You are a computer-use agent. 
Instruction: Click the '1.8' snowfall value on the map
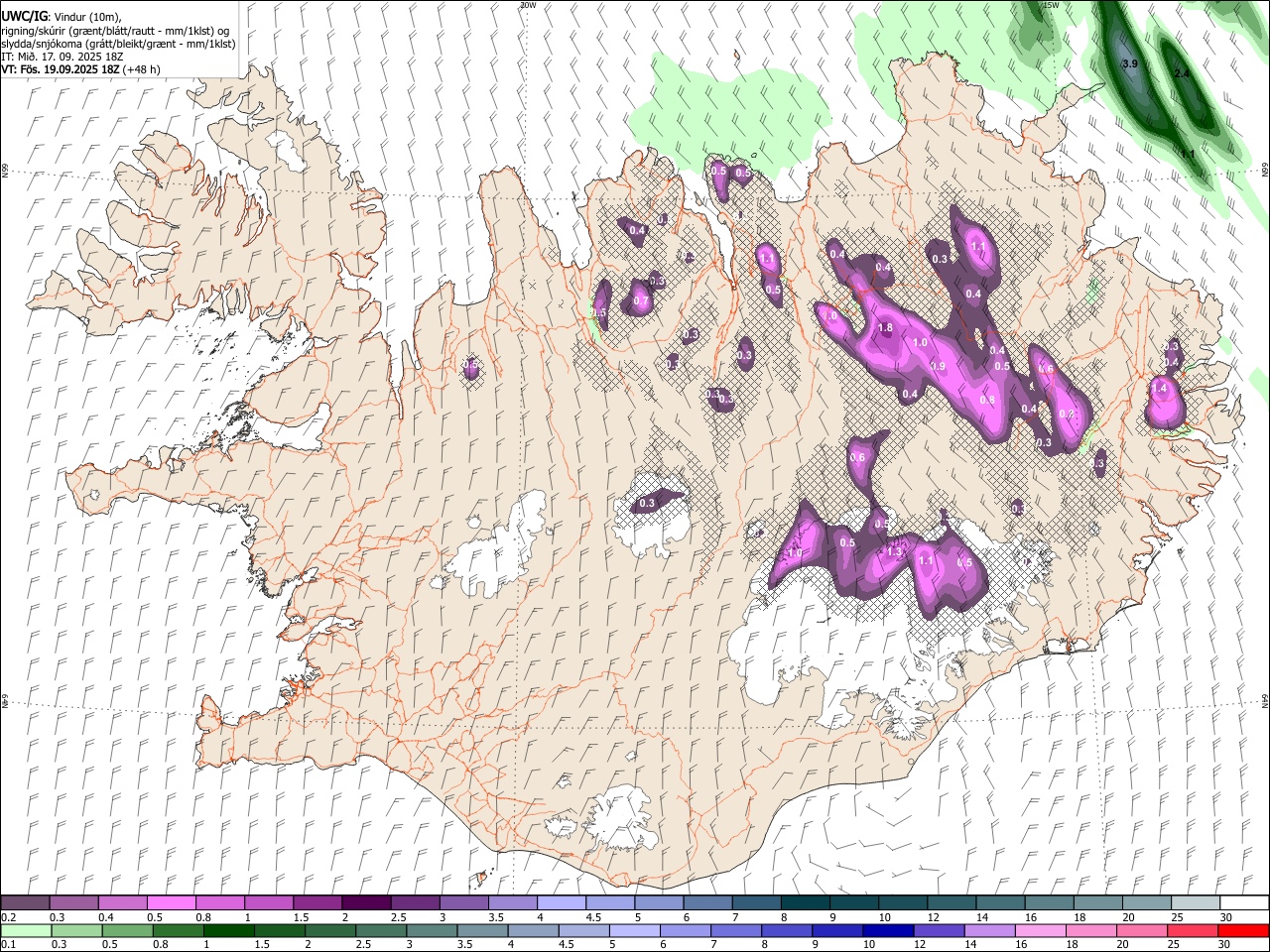tap(886, 327)
